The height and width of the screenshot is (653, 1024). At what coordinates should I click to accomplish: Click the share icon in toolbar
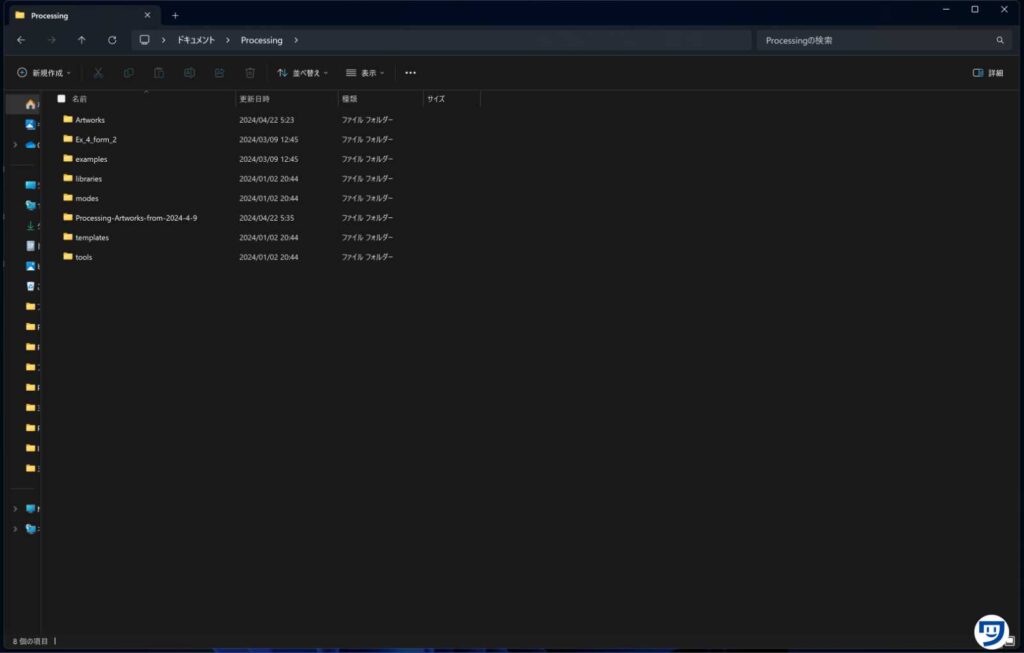tap(219, 72)
